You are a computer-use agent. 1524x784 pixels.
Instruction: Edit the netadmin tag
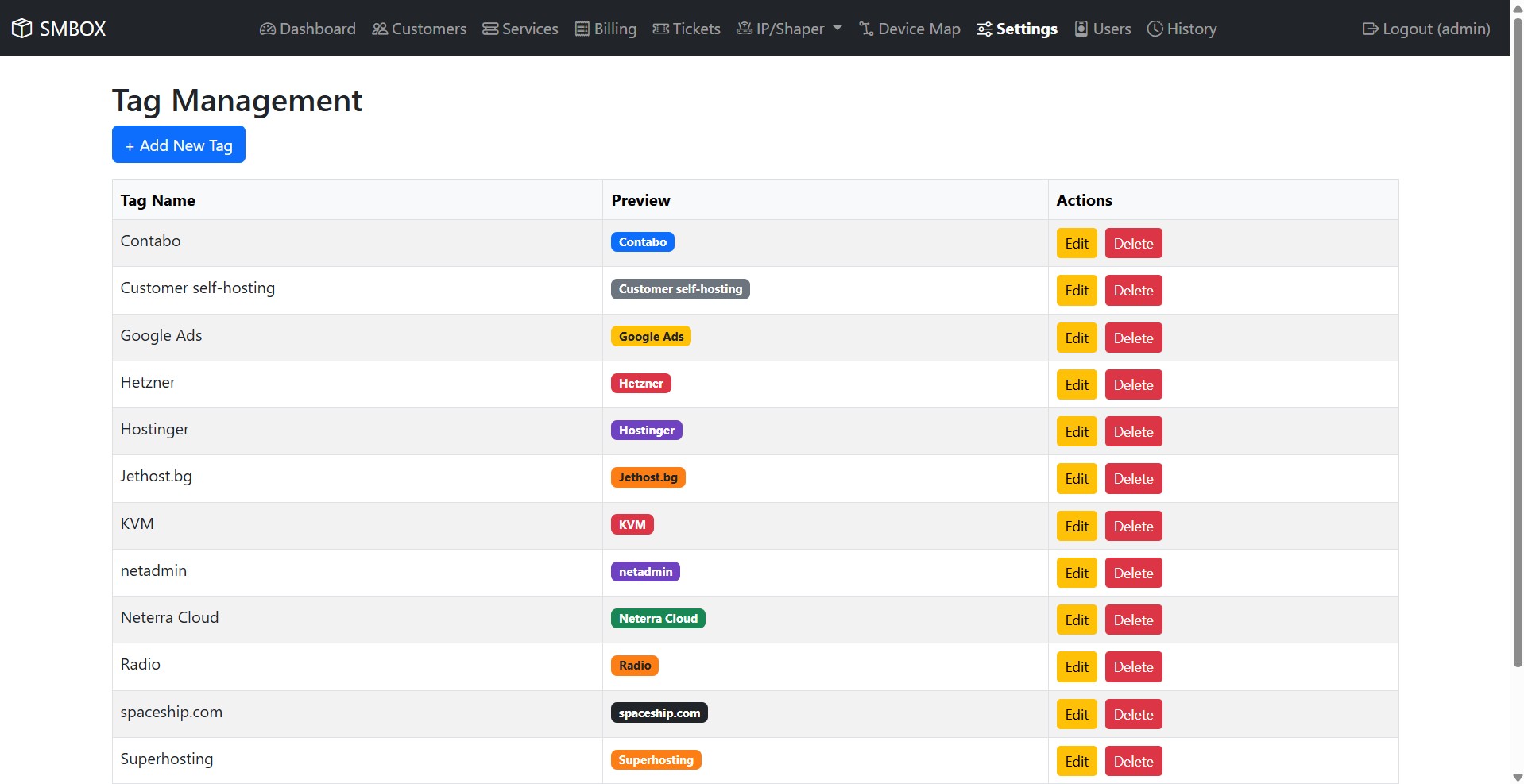coord(1077,573)
